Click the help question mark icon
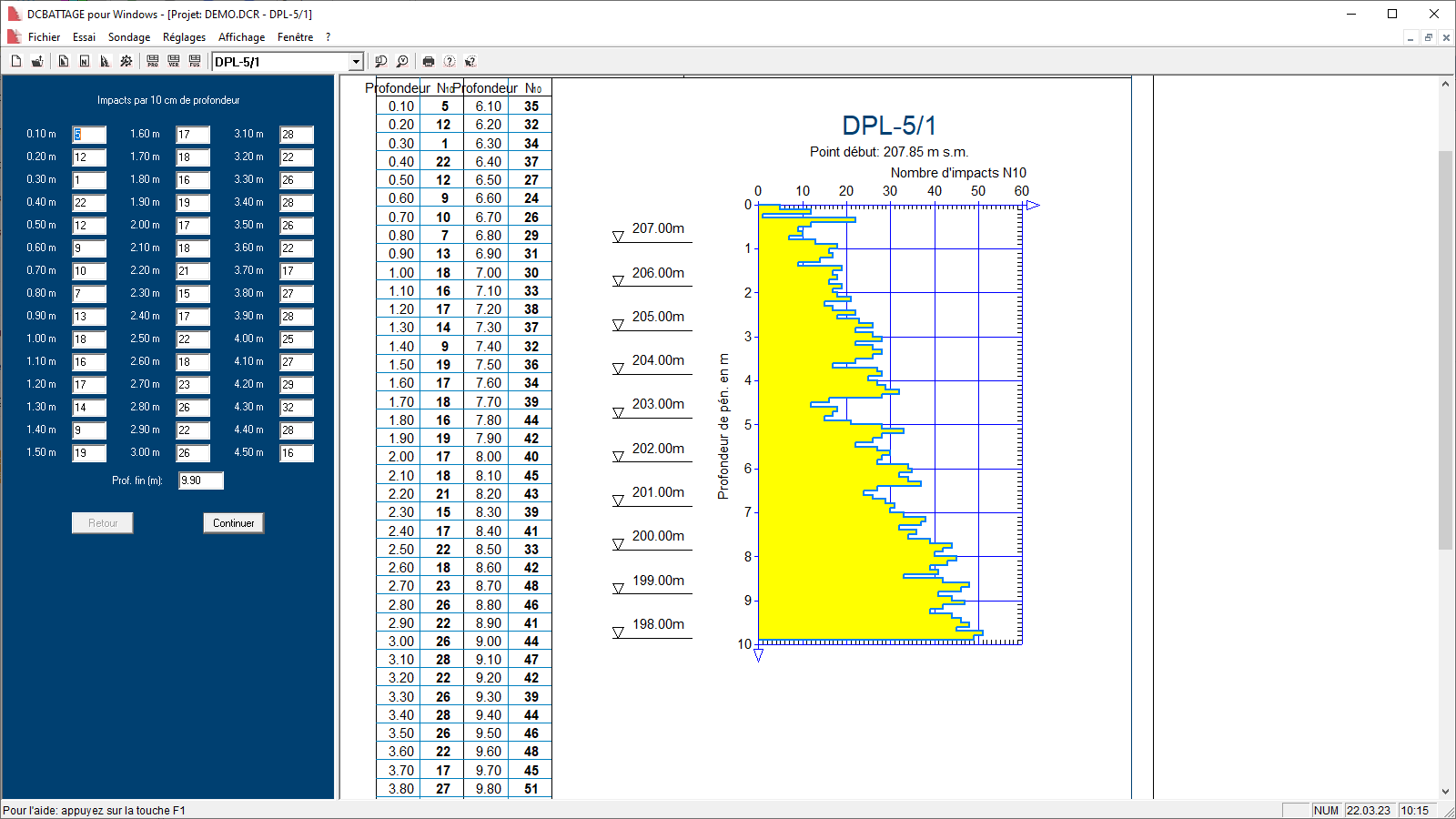Image resolution: width=1456 pixels, height=819 pixels. [x=450, y=61]
